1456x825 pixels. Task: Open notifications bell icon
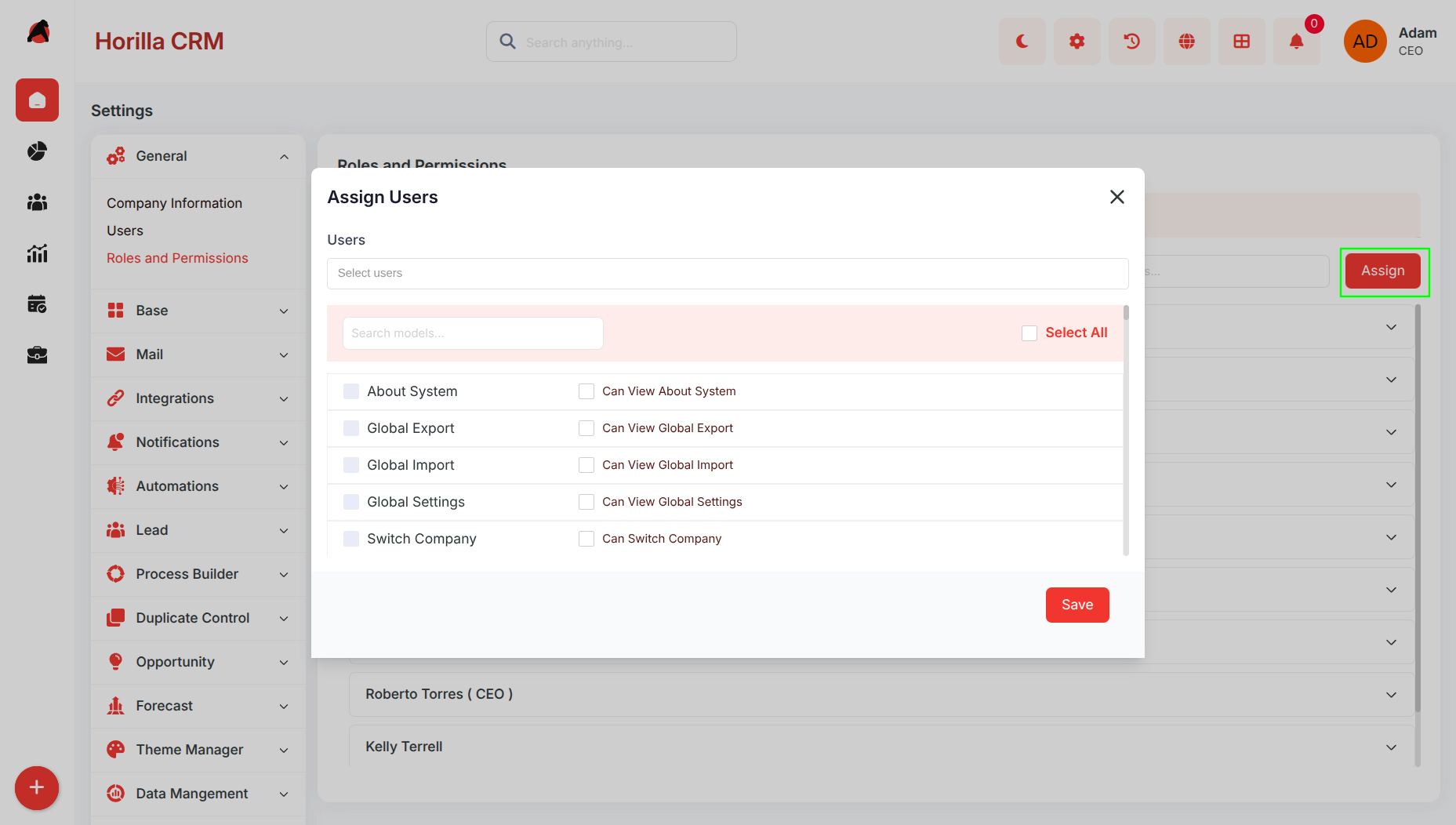(x=1296, y=42)
